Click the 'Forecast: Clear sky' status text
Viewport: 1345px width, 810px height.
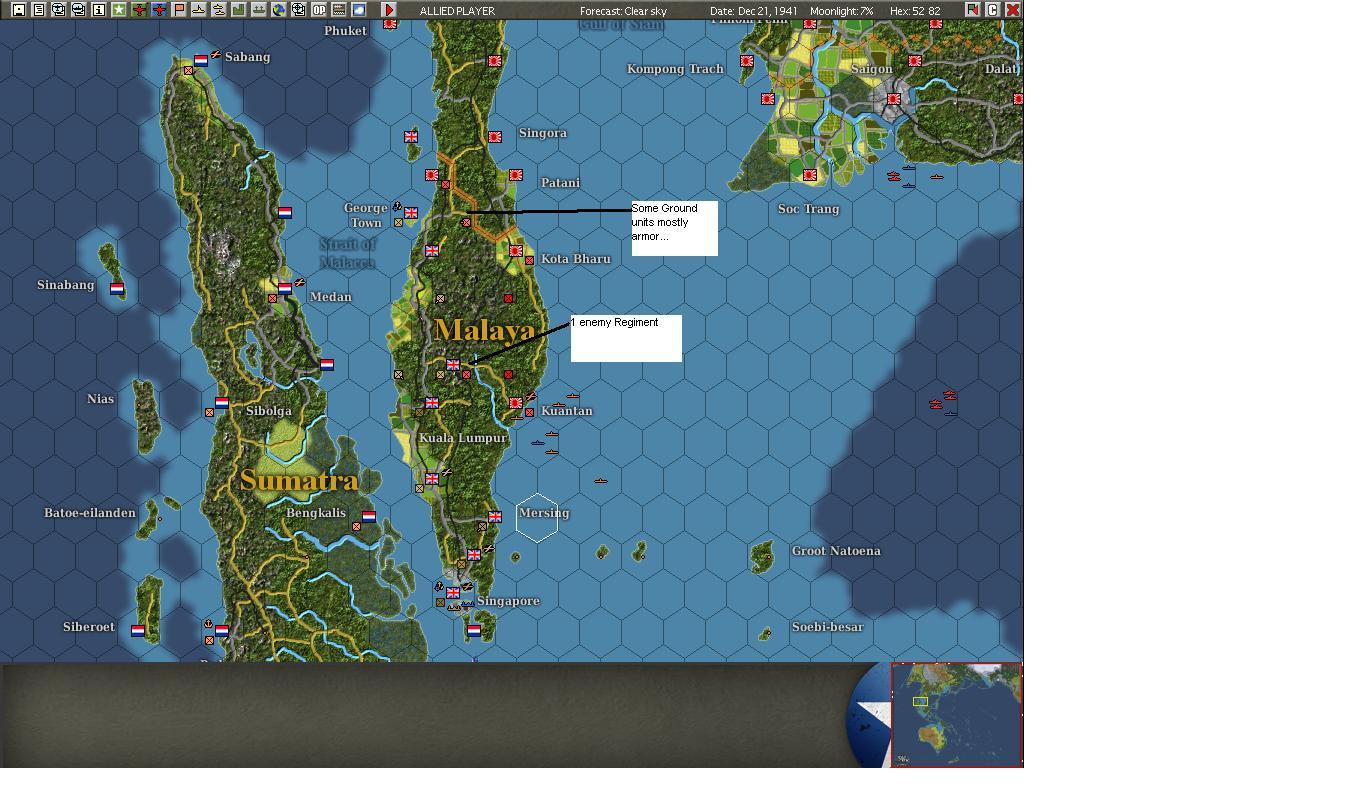[x=623, y=11]
